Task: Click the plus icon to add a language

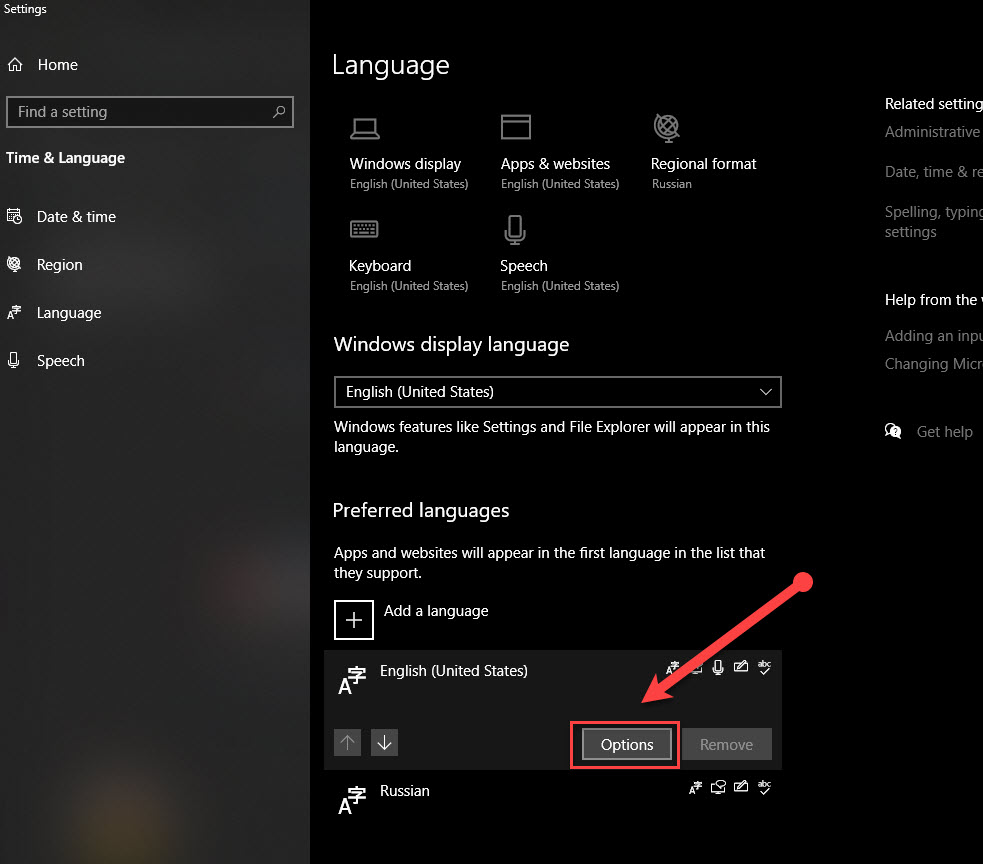Action: (354, 619)
